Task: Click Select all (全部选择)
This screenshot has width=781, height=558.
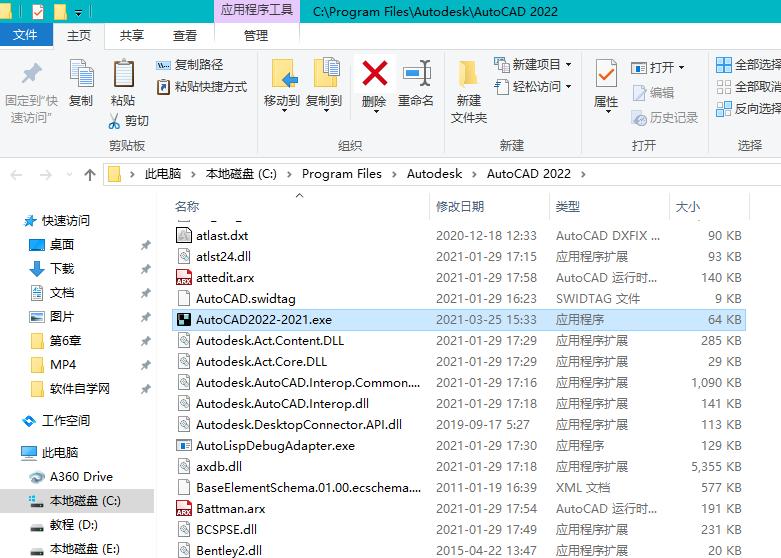Action: point(748,65)
